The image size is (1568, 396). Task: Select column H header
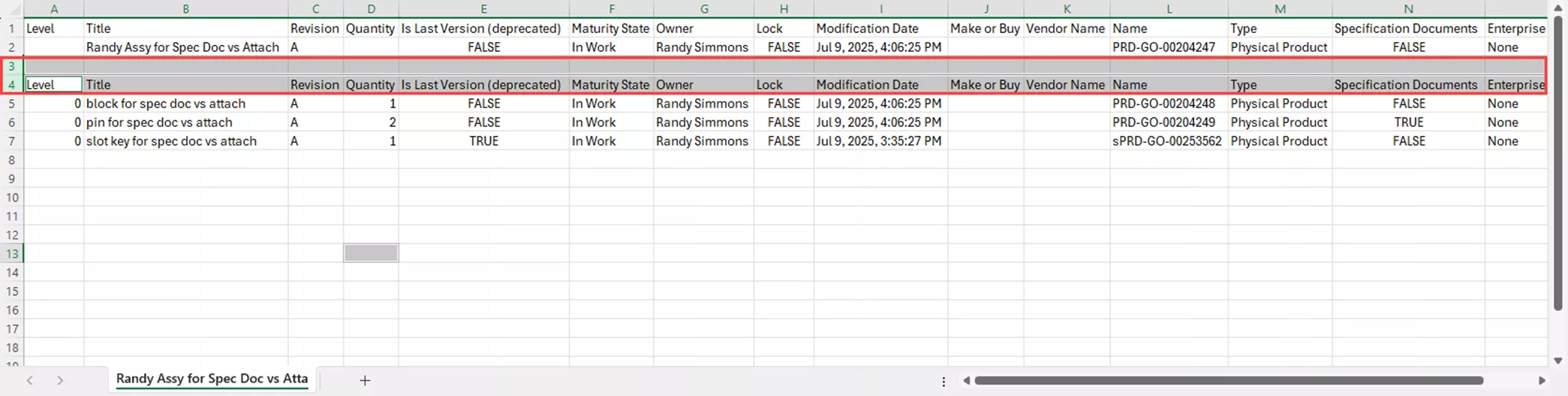coord(784,9)
